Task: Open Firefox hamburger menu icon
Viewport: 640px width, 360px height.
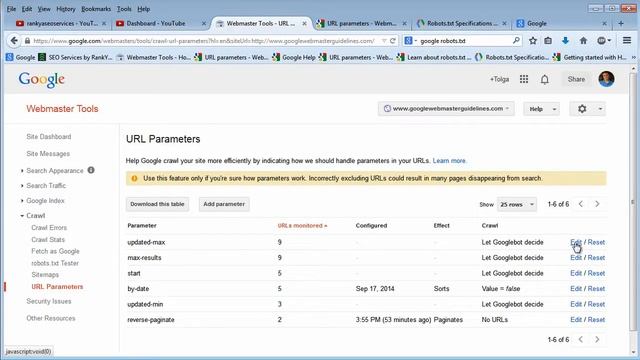Action: click(627, 40)
